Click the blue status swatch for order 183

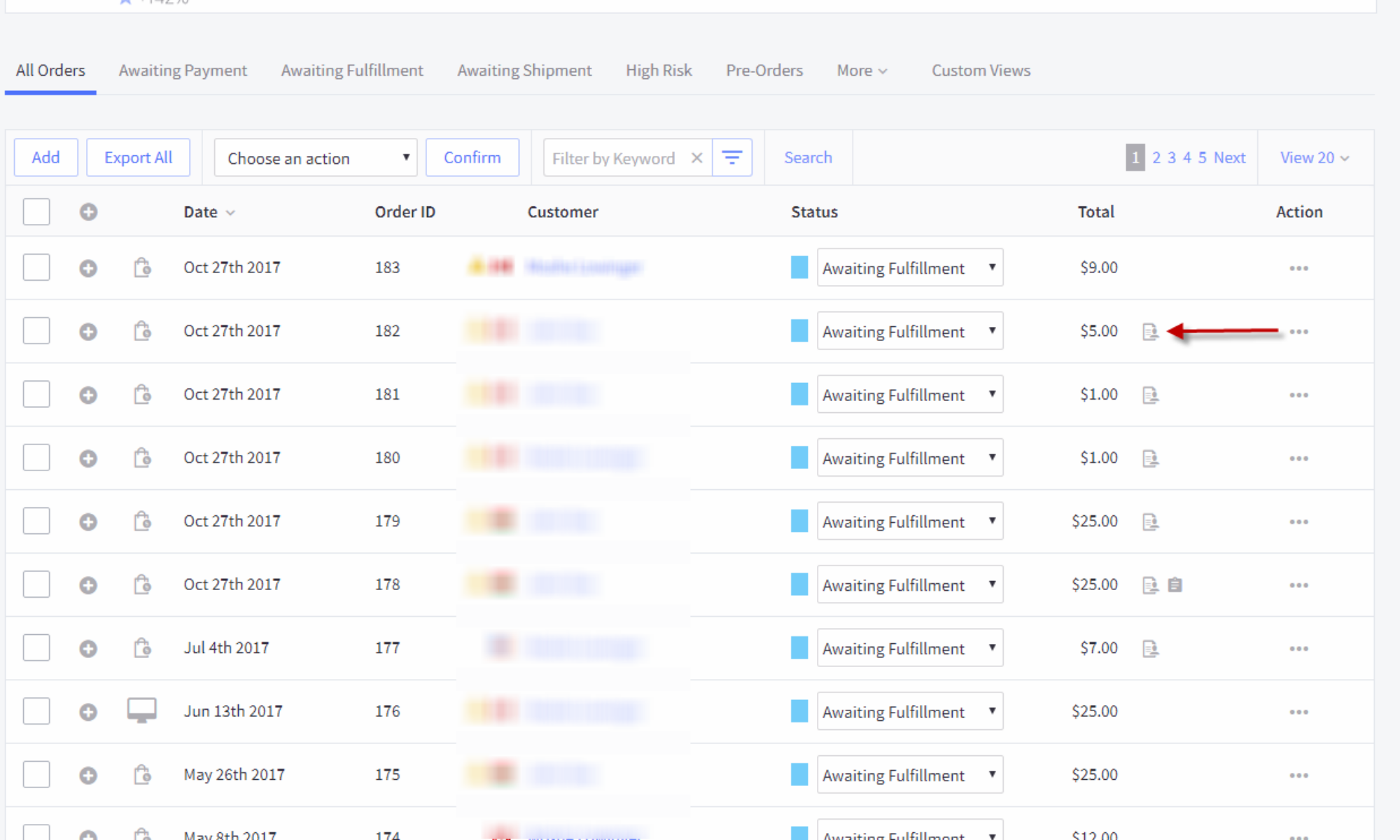tap(799, 267)
